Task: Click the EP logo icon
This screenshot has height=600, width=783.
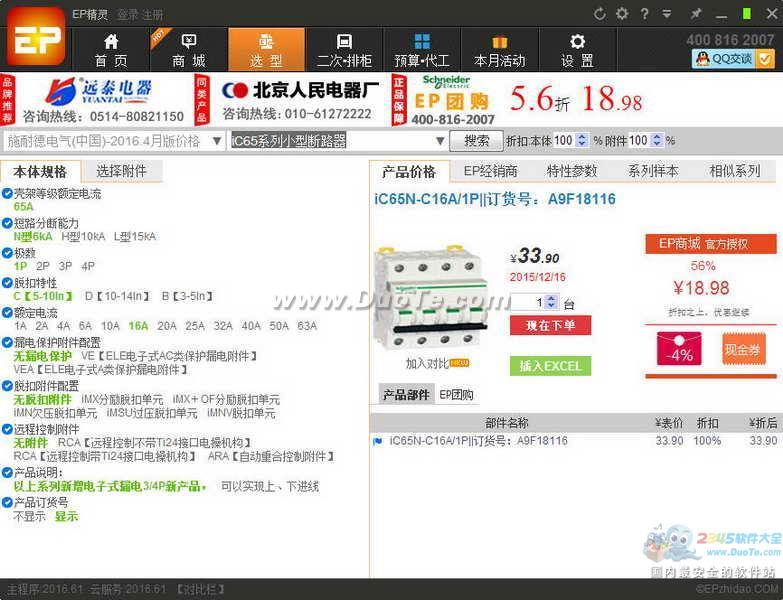Action: coord(36,38)
